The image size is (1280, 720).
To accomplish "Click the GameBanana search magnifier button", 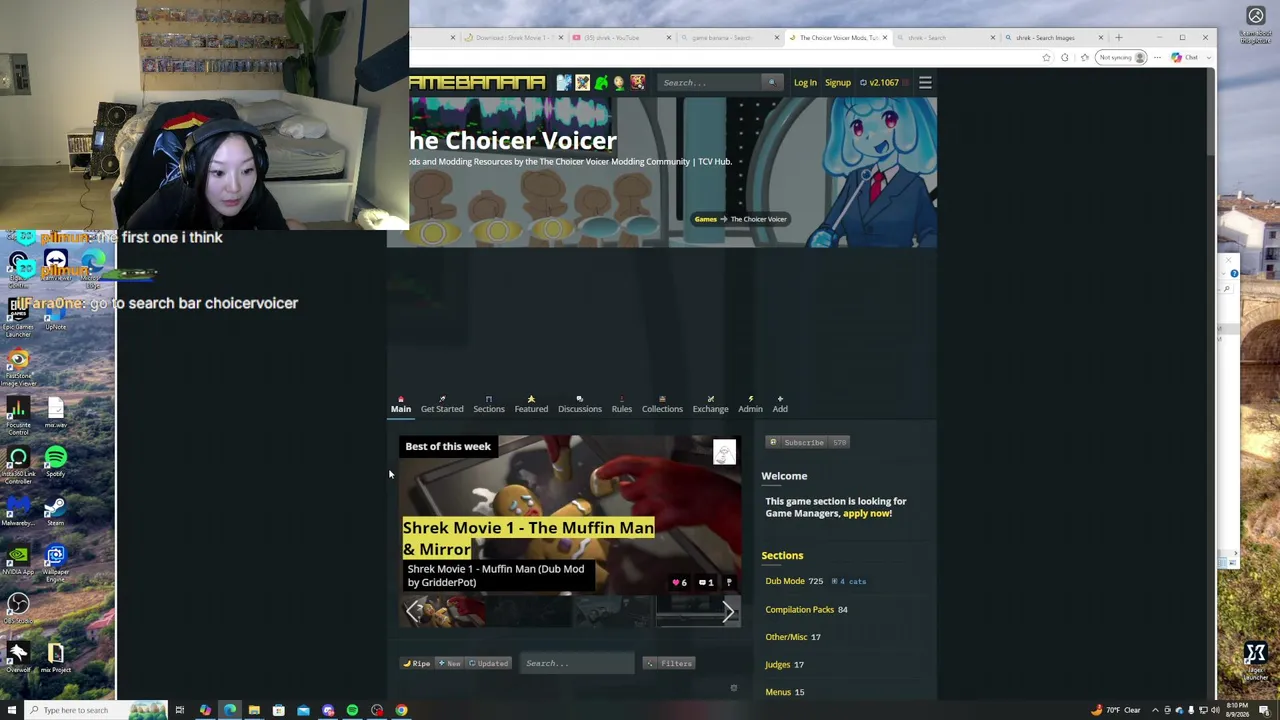I will pyautogui.click(x=771, y=82).
